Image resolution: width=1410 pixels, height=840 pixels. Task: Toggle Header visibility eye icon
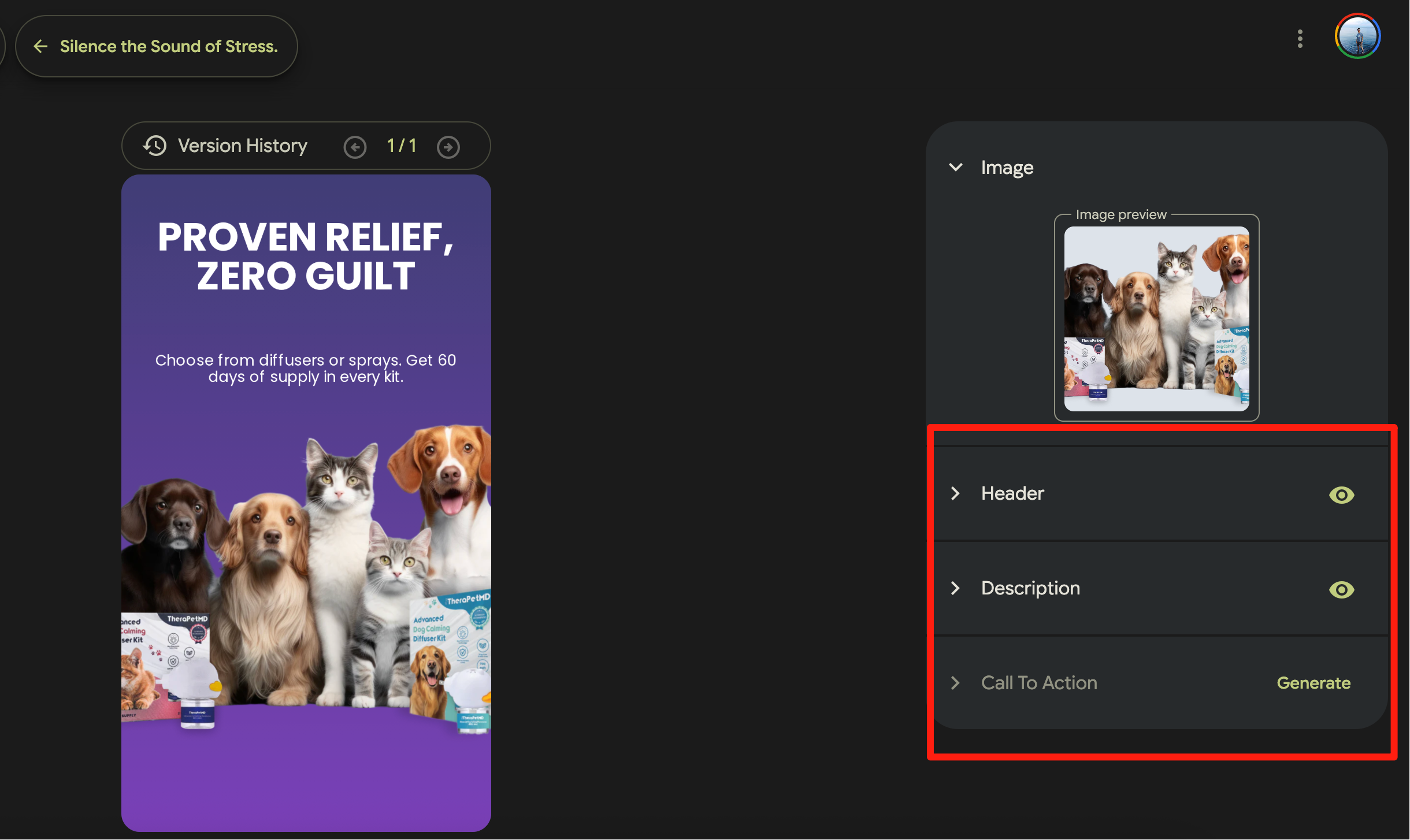pyautogui.click(x=1341, y=495)
